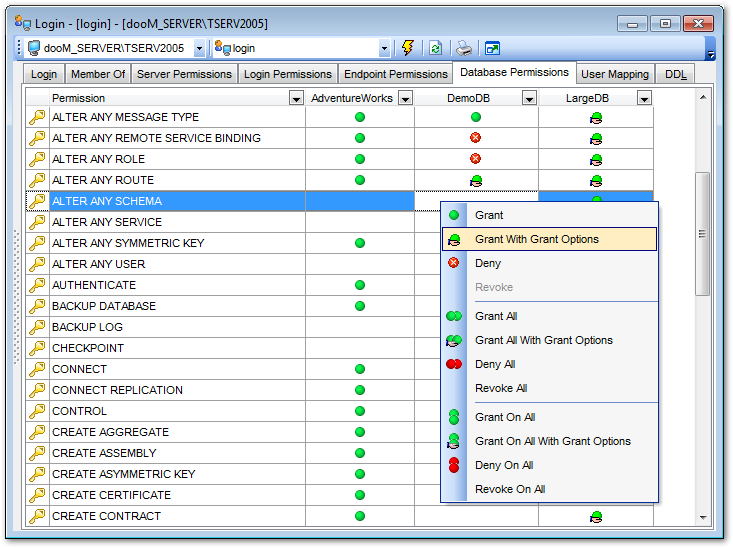Viewport: 733px width, 548px height.
Task: Click the window restore icon in toolbar
Action: [x=492, y=48]
